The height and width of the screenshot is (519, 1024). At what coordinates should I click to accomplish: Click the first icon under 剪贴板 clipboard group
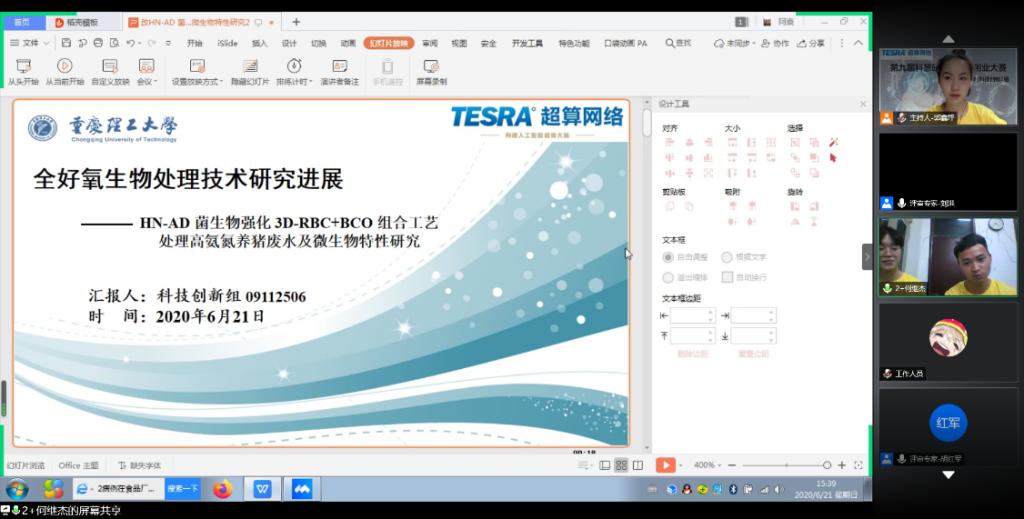click(x=669, y=206)
